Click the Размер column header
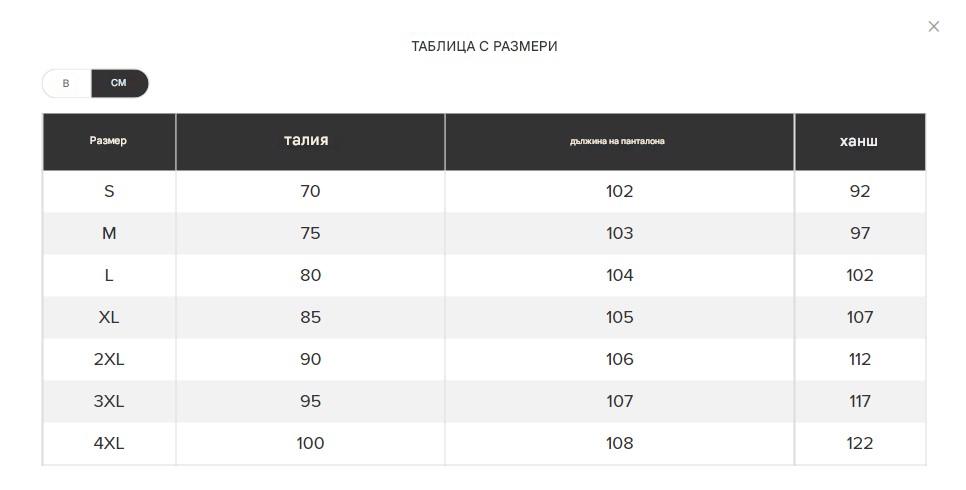The width and height of the screenshot is (966, 490). click(x=108, y=141)
